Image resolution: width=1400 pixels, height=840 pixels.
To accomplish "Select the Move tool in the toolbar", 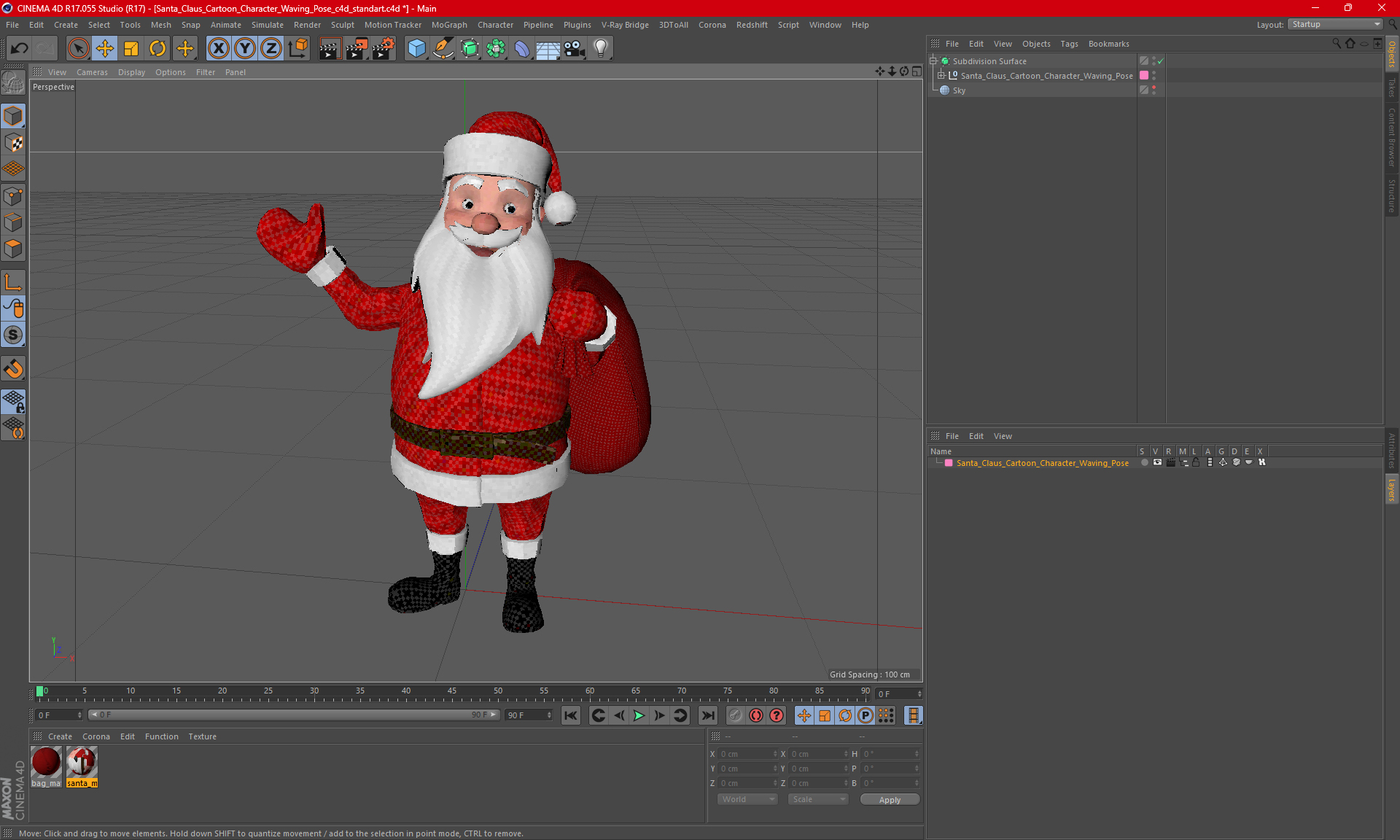I will click(105, 49).
